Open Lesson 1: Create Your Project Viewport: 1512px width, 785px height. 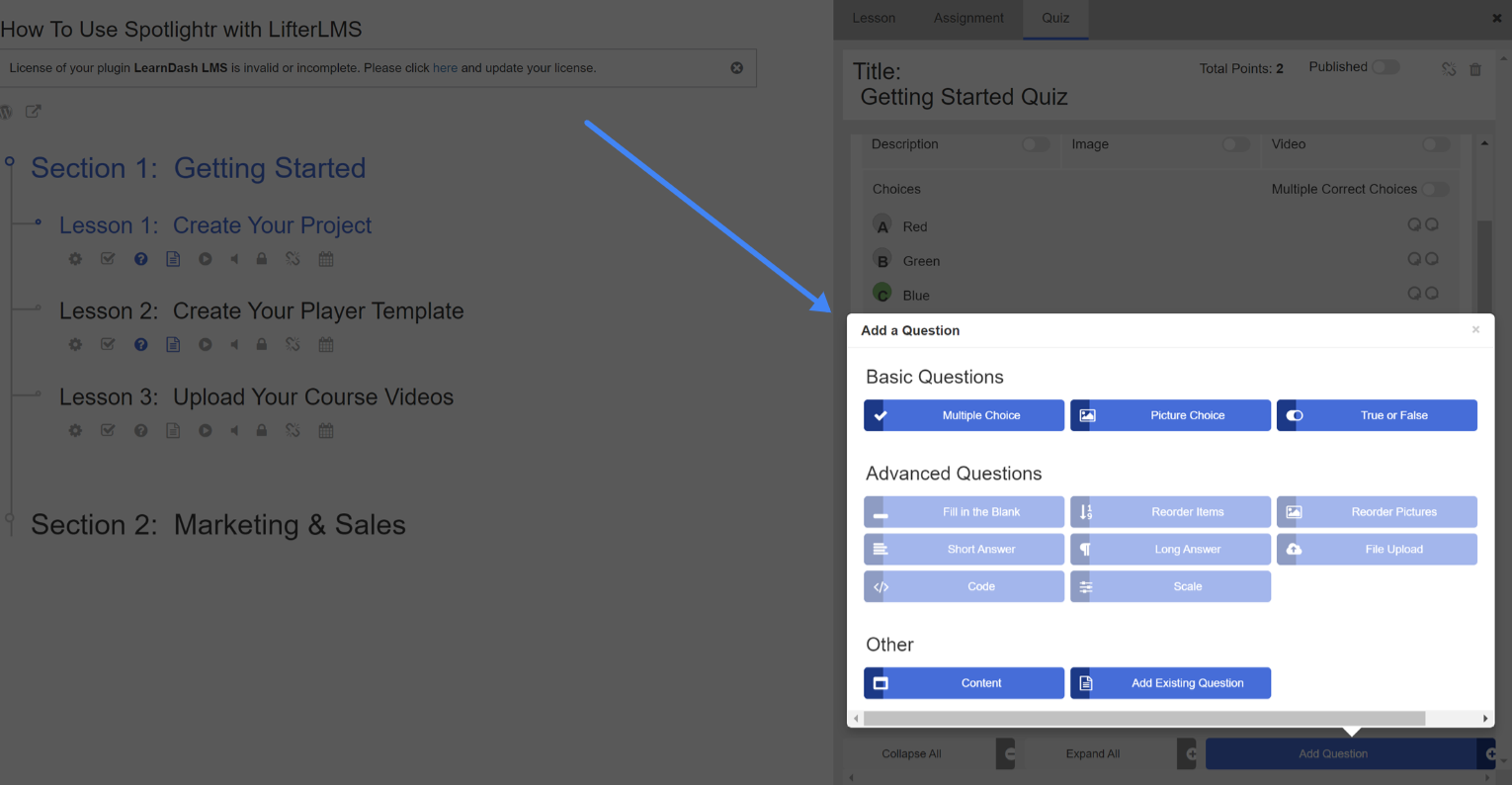[x=215, y=225]
